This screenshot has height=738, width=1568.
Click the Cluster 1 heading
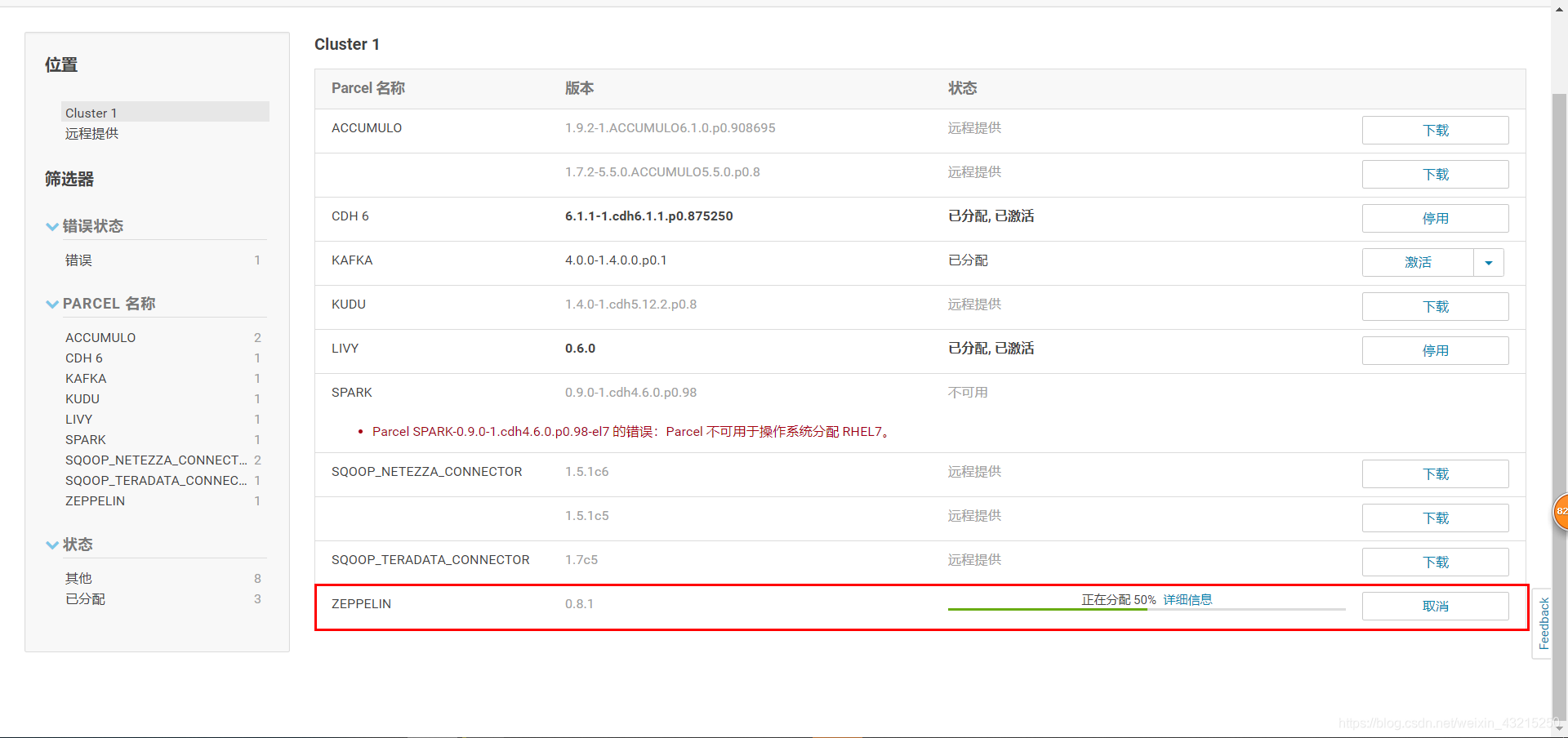pos(347,44)
